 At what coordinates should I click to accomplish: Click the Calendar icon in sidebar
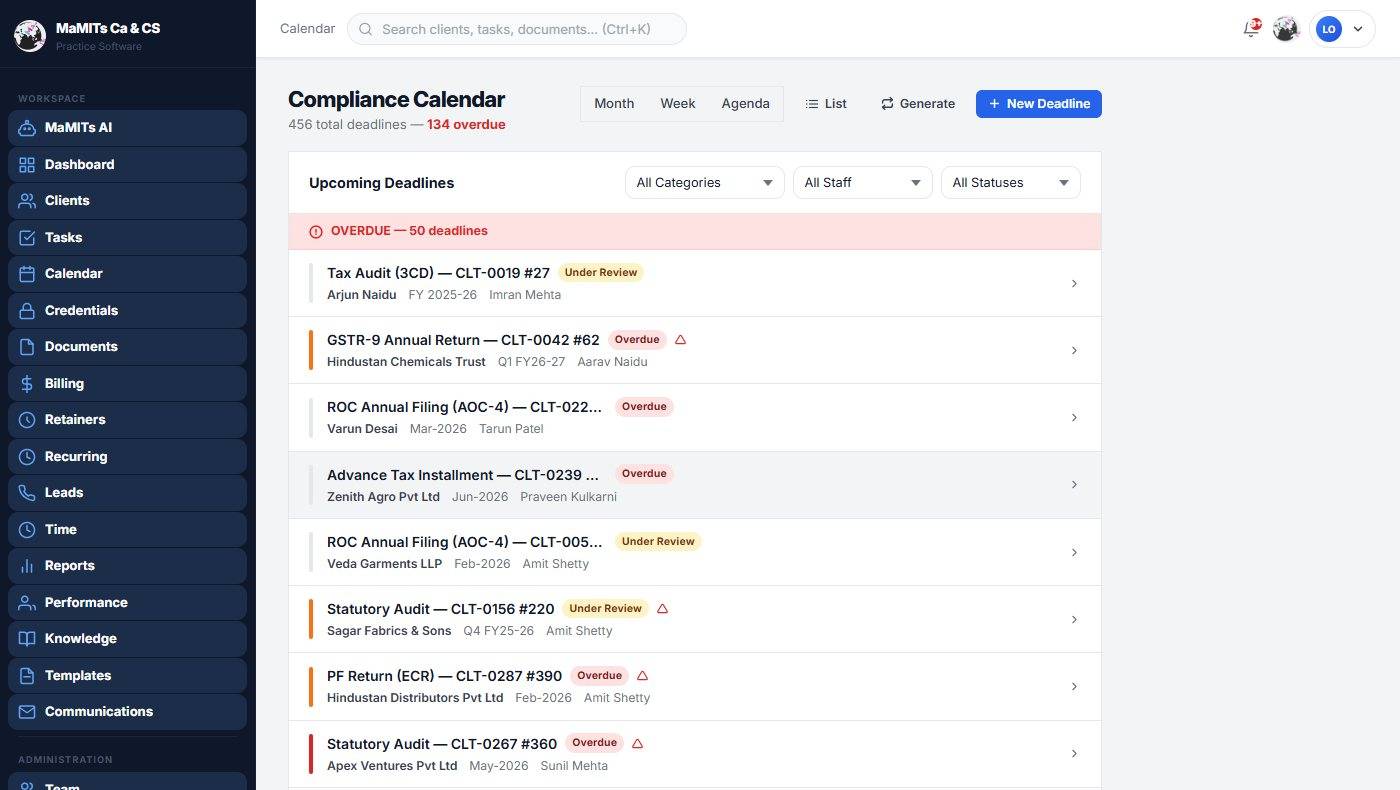coord(27,274)
